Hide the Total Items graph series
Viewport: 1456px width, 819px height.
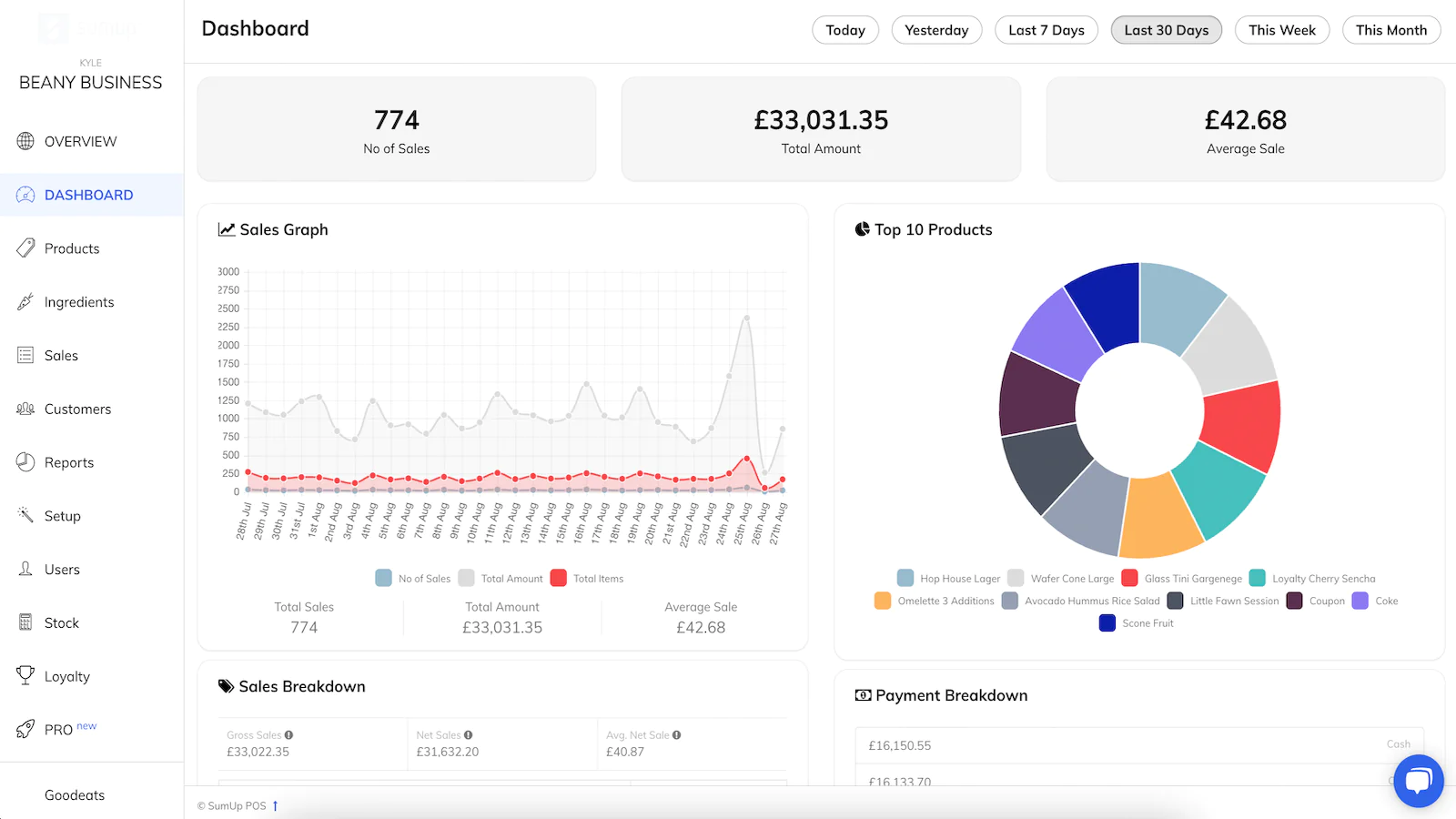[x=559, y=578]
